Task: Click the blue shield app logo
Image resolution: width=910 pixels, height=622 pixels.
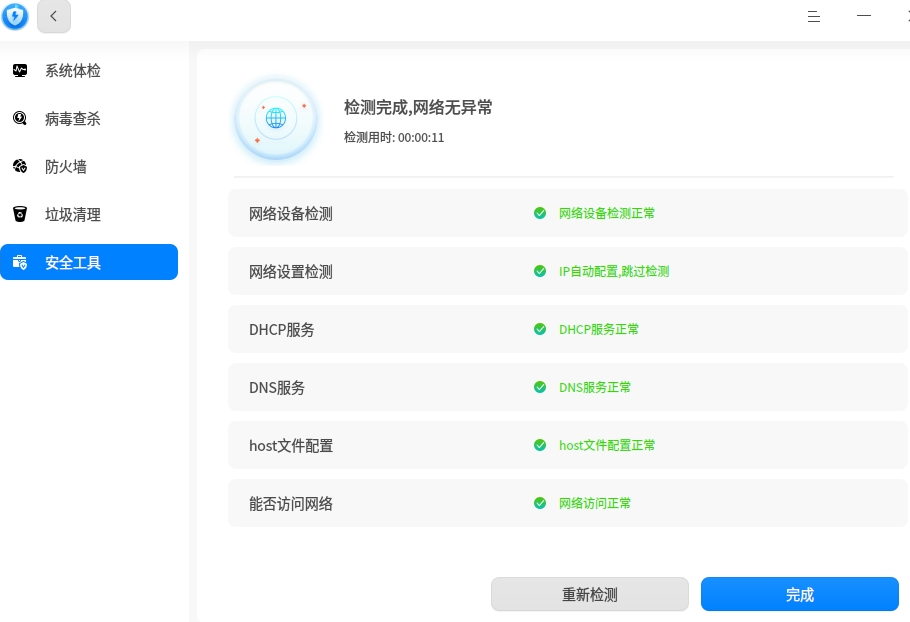Action: pos(15,16)
